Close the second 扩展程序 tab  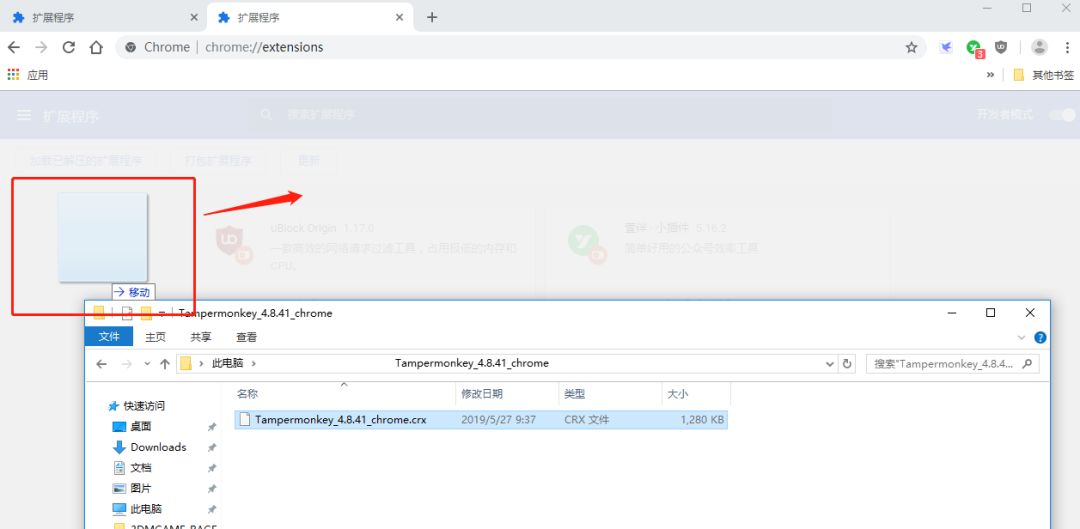click(399, 17)
